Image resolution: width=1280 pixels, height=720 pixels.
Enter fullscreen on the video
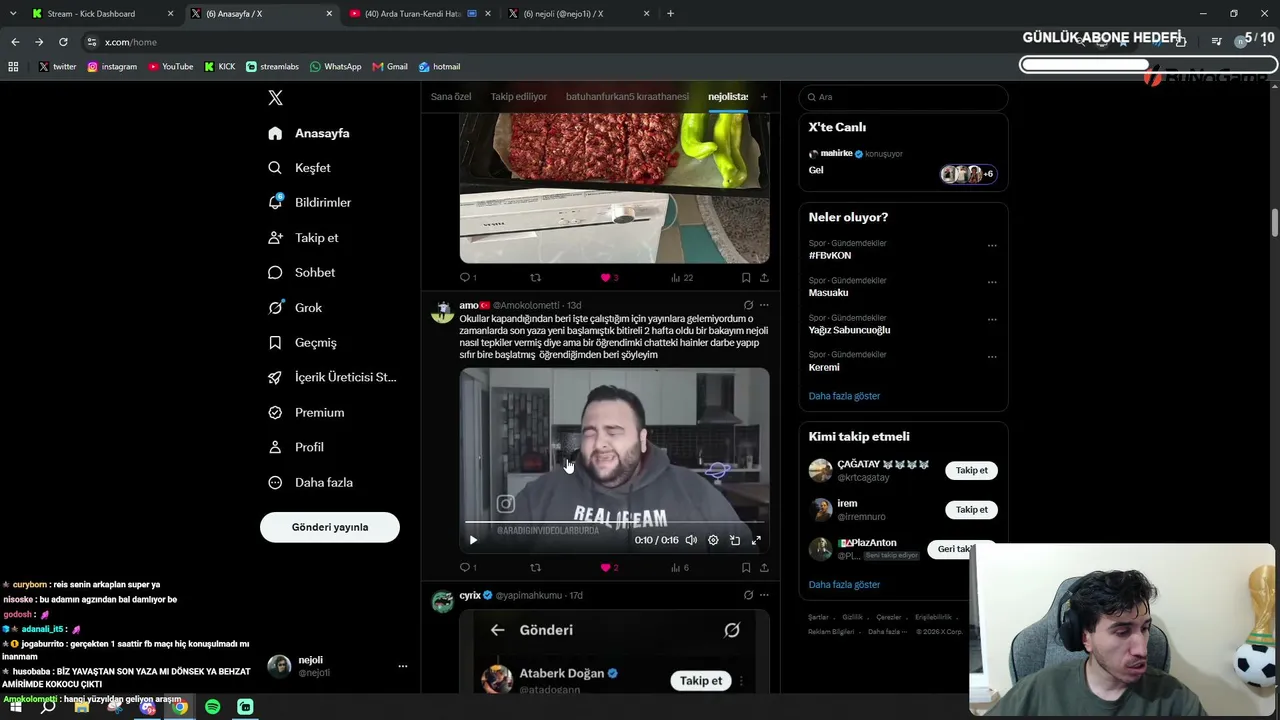tap(756, 540)
